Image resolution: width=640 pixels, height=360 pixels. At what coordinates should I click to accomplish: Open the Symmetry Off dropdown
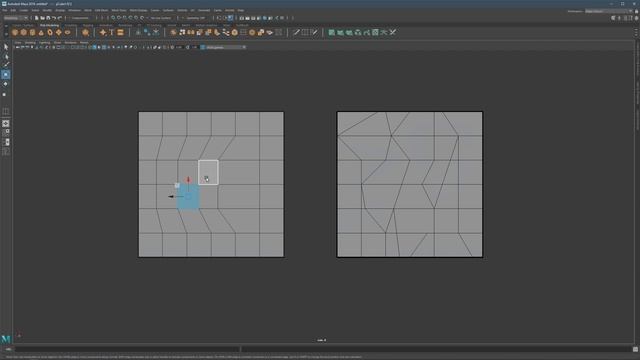[x=196, y=18]
